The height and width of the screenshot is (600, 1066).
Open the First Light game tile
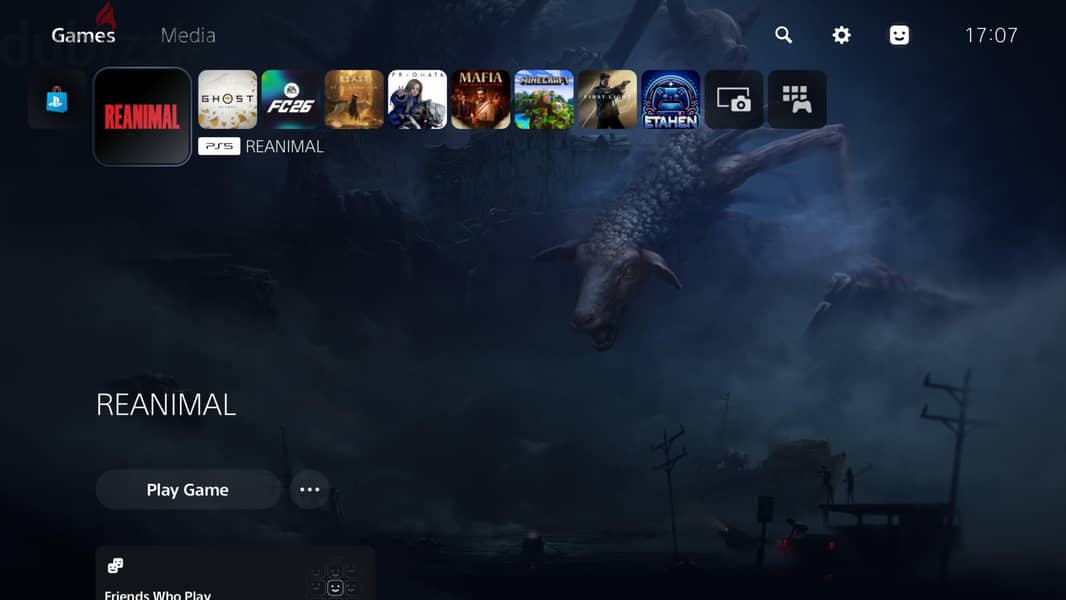click(607, 99)
